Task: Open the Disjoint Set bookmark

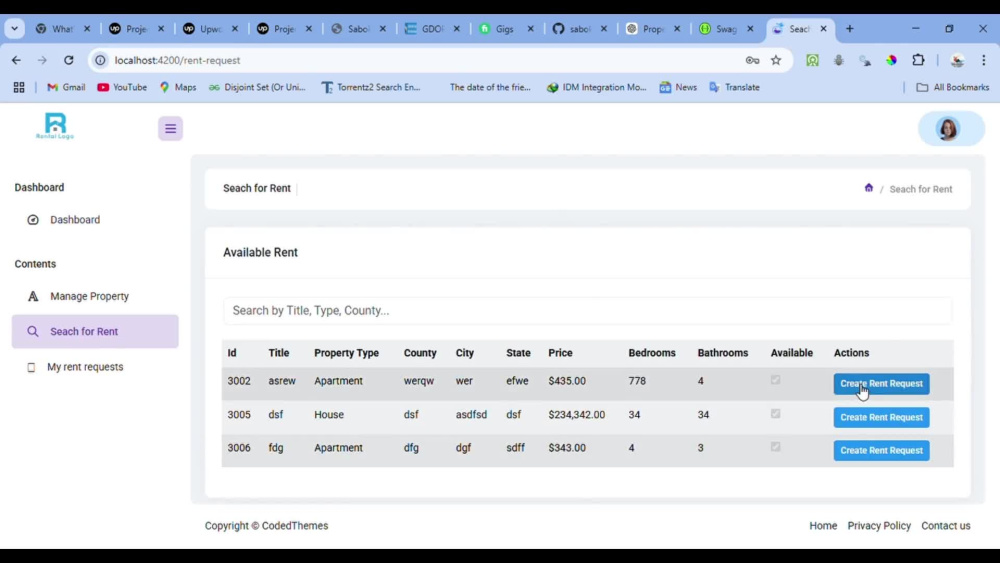Action: click(257, 87)
